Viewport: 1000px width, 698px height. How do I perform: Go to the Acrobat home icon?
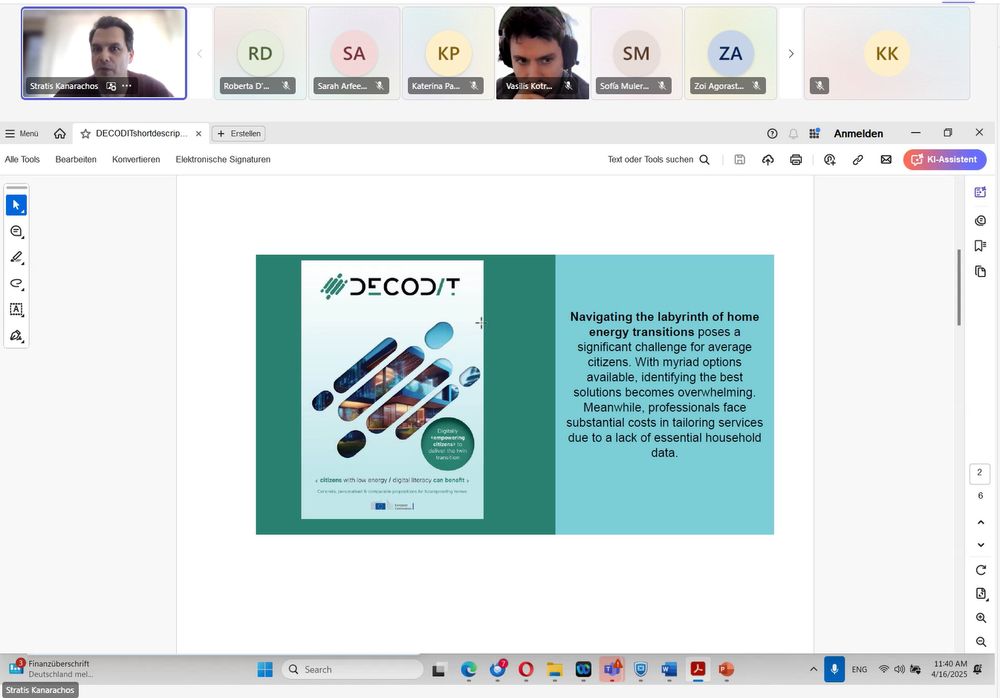60,134
